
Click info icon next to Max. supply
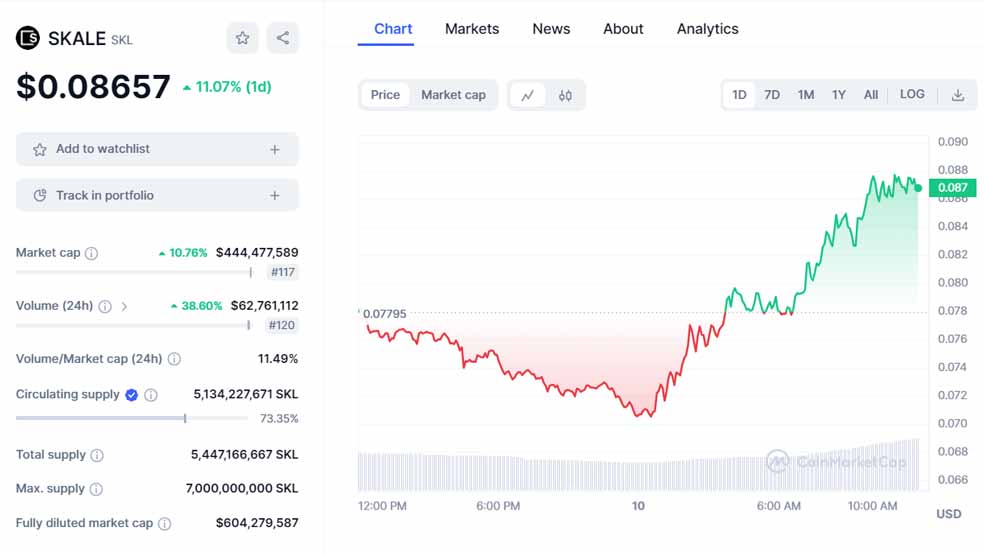click(97, 489)
